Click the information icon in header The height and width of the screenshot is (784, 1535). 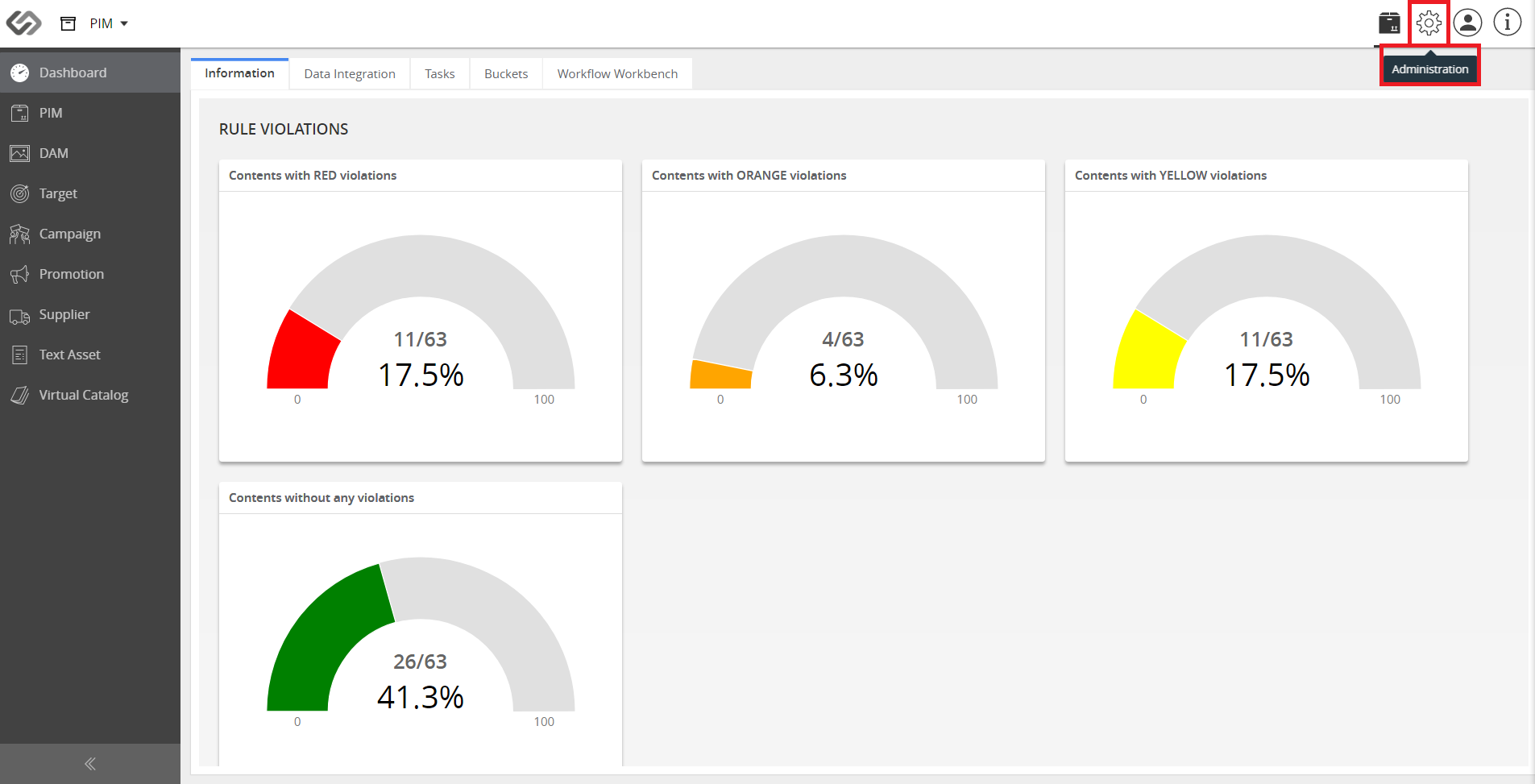pos(1508,23)
